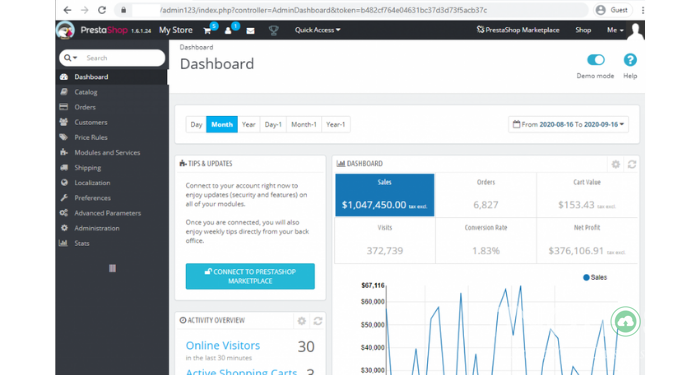Select the Conversion Rate metric tile
This screenshot has width=700, height=375.
486,241
